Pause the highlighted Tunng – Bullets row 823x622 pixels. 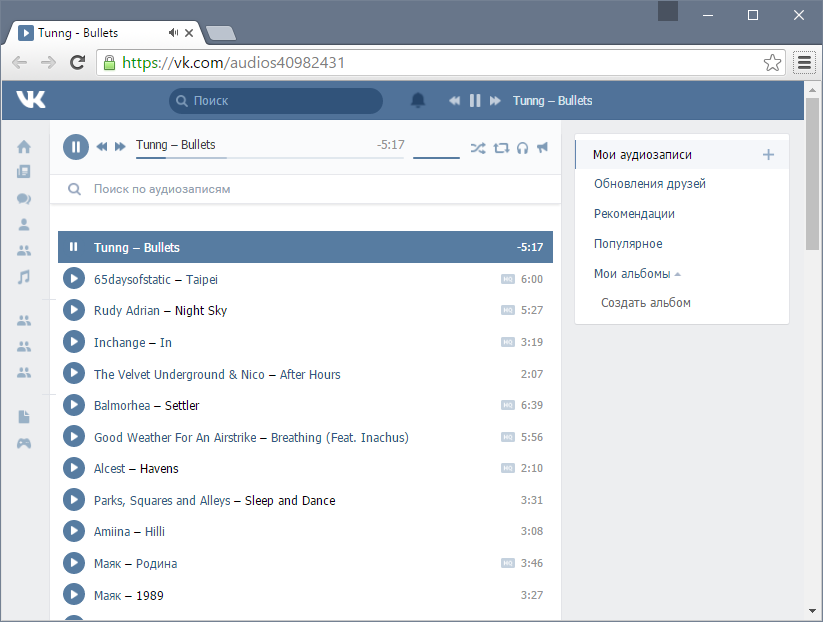[x=73, y=247]
